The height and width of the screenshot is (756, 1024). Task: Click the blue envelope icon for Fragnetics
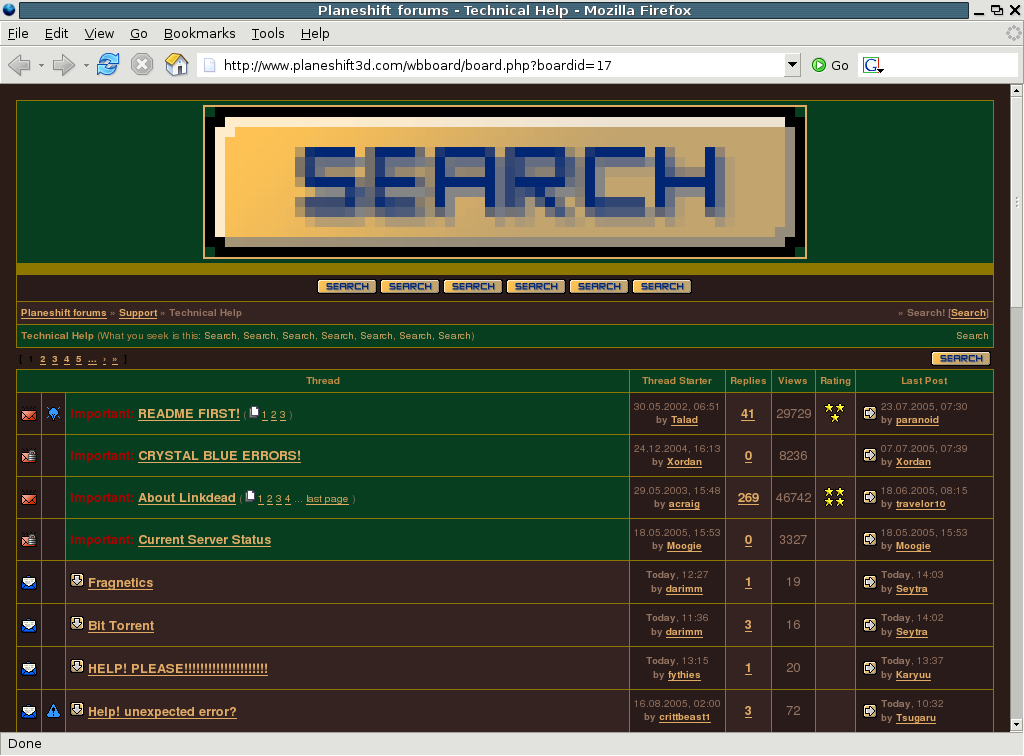[29, 582]
